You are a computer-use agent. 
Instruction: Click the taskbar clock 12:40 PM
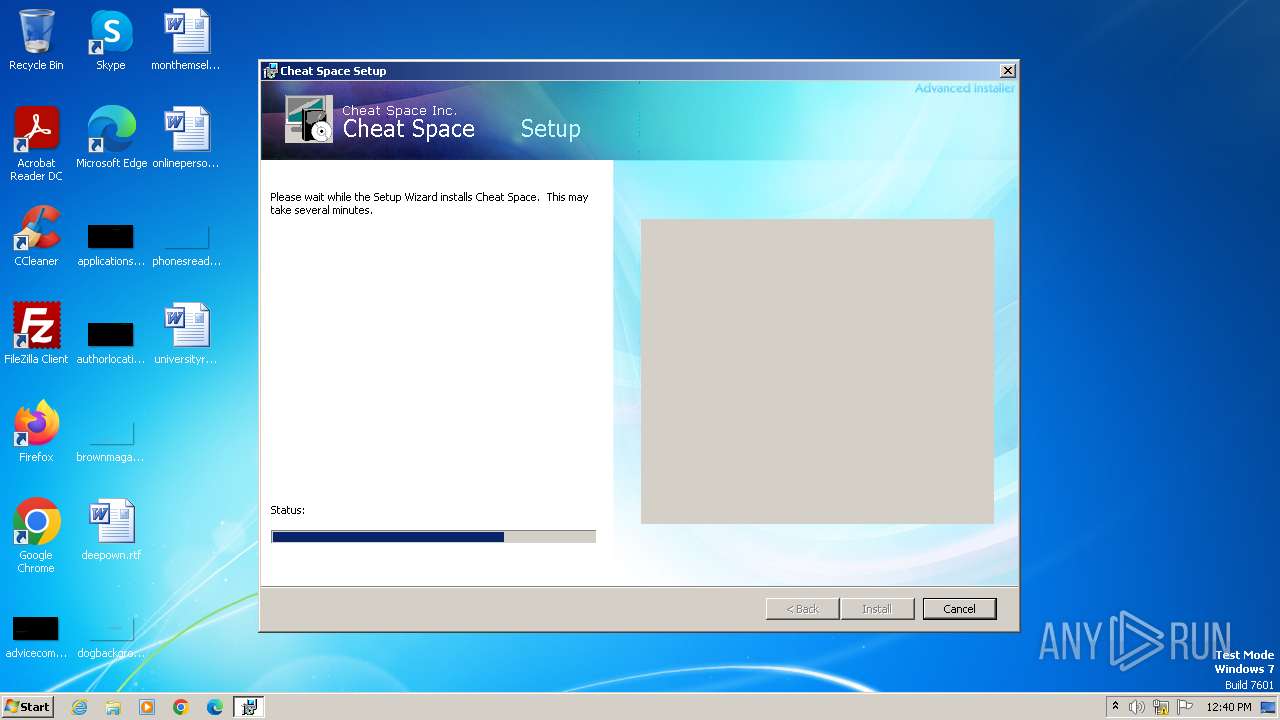[1229, 707]
